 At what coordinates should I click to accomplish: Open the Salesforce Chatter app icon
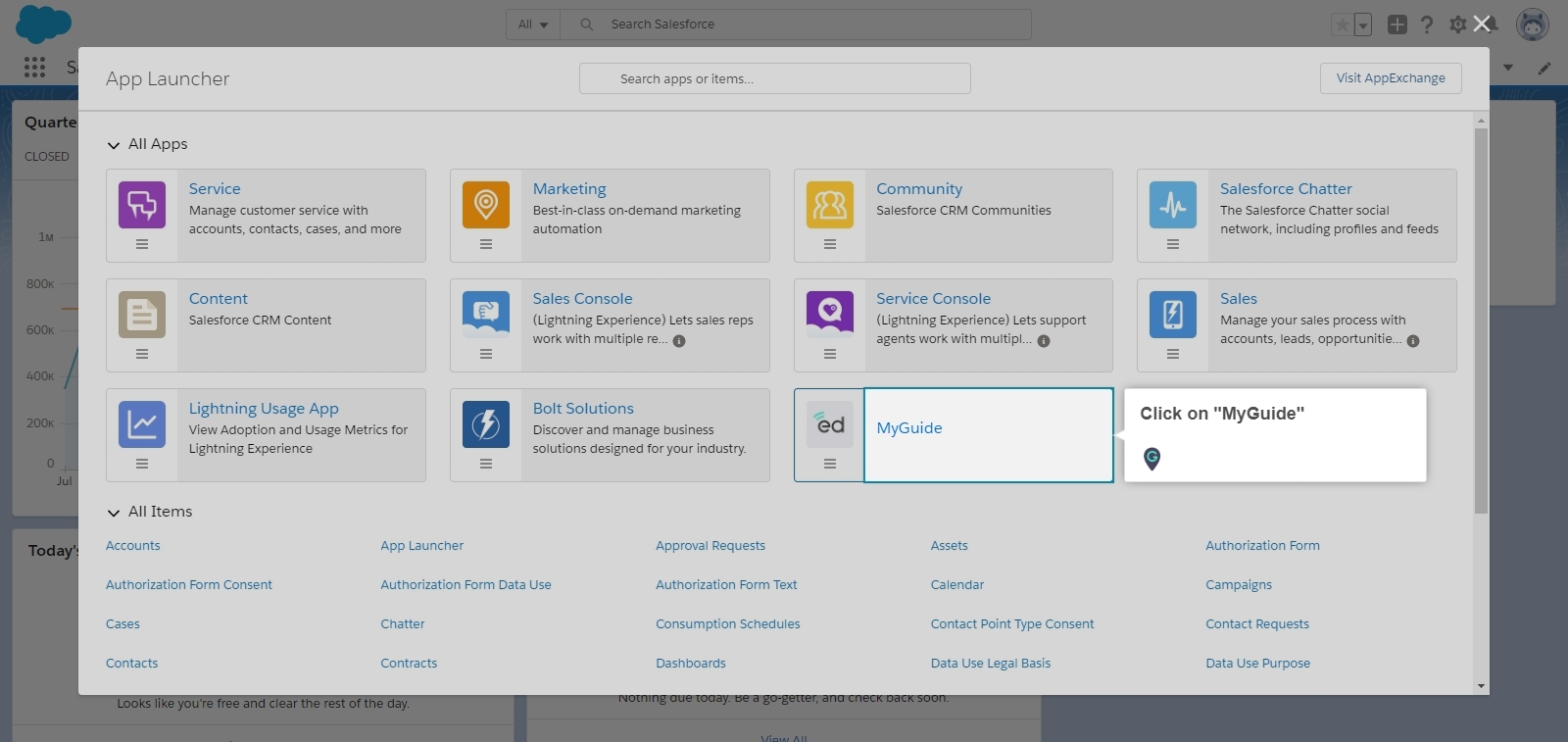click(1173, 205)
